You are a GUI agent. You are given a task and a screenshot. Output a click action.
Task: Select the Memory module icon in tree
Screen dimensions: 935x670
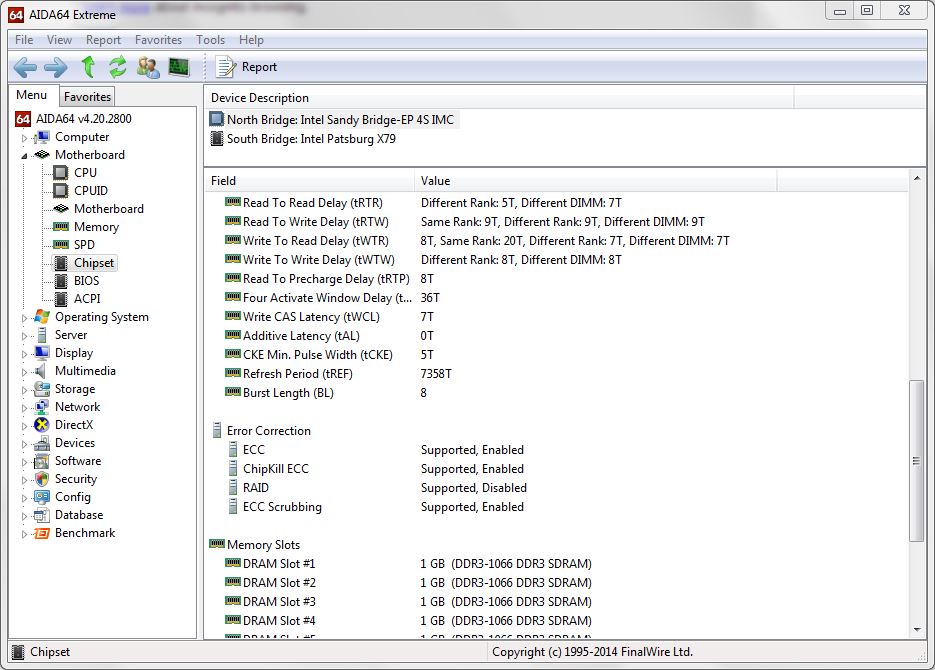(60, 227)
